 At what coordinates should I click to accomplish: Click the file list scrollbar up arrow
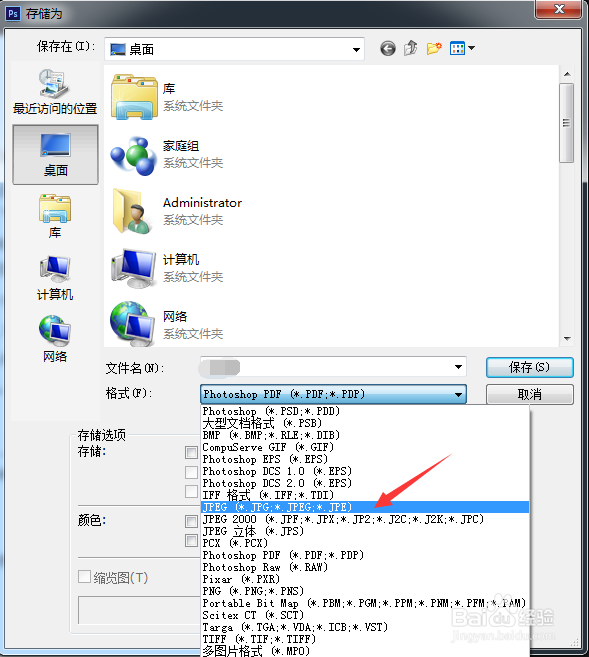tap(567, 74)
